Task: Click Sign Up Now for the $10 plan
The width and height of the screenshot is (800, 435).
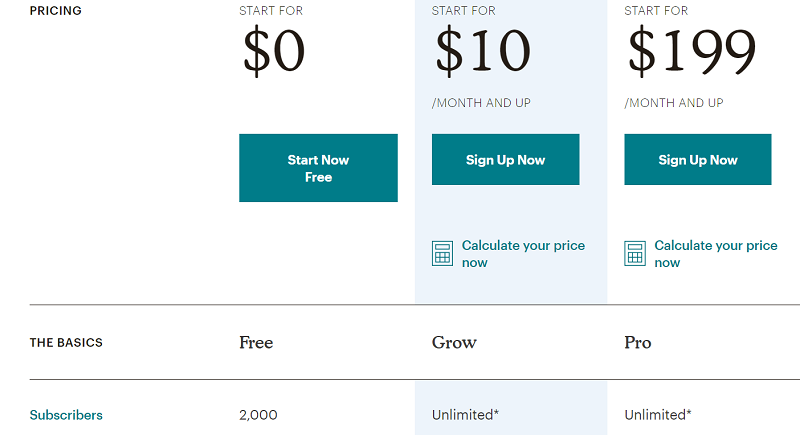Action: click(505, 160)
